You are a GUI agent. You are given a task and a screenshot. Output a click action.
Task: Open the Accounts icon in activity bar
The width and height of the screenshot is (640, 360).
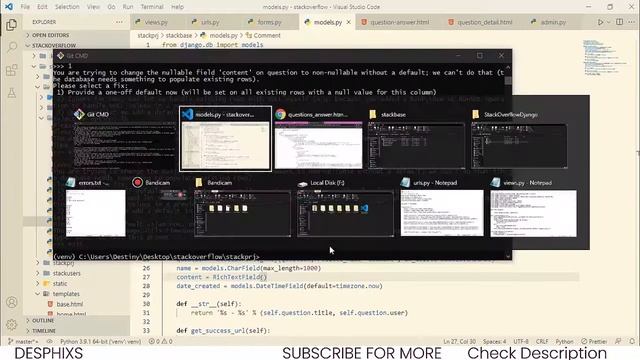[x=11, y=302]
